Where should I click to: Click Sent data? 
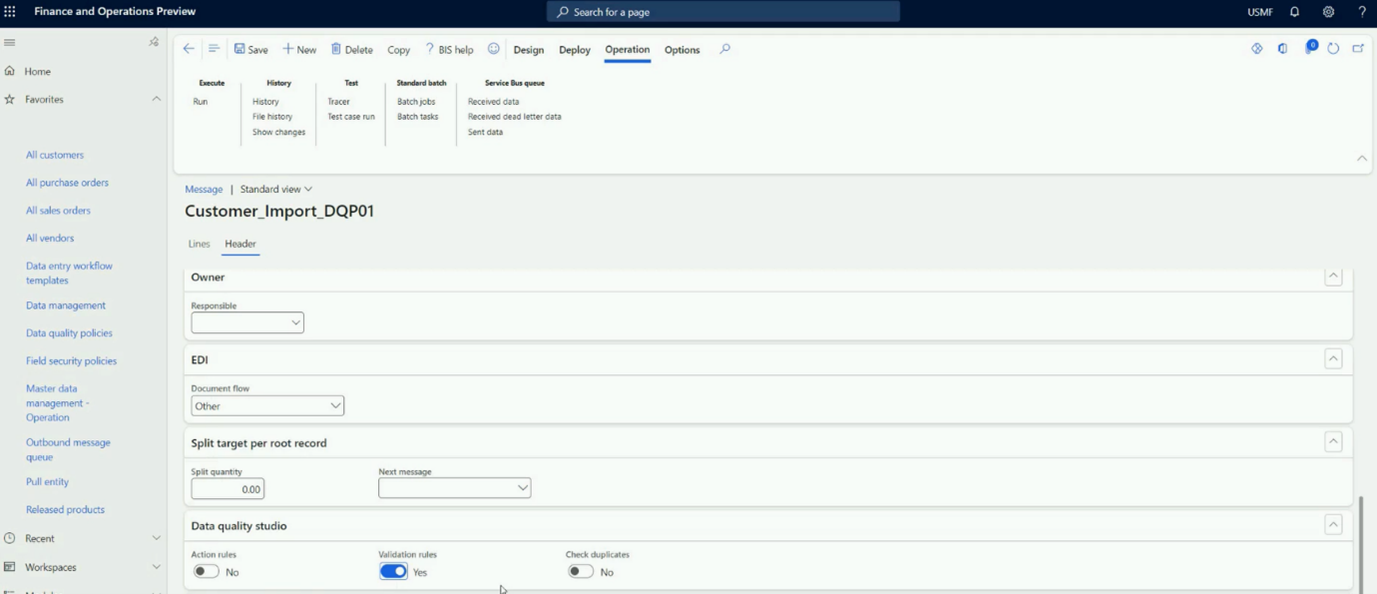485,132
